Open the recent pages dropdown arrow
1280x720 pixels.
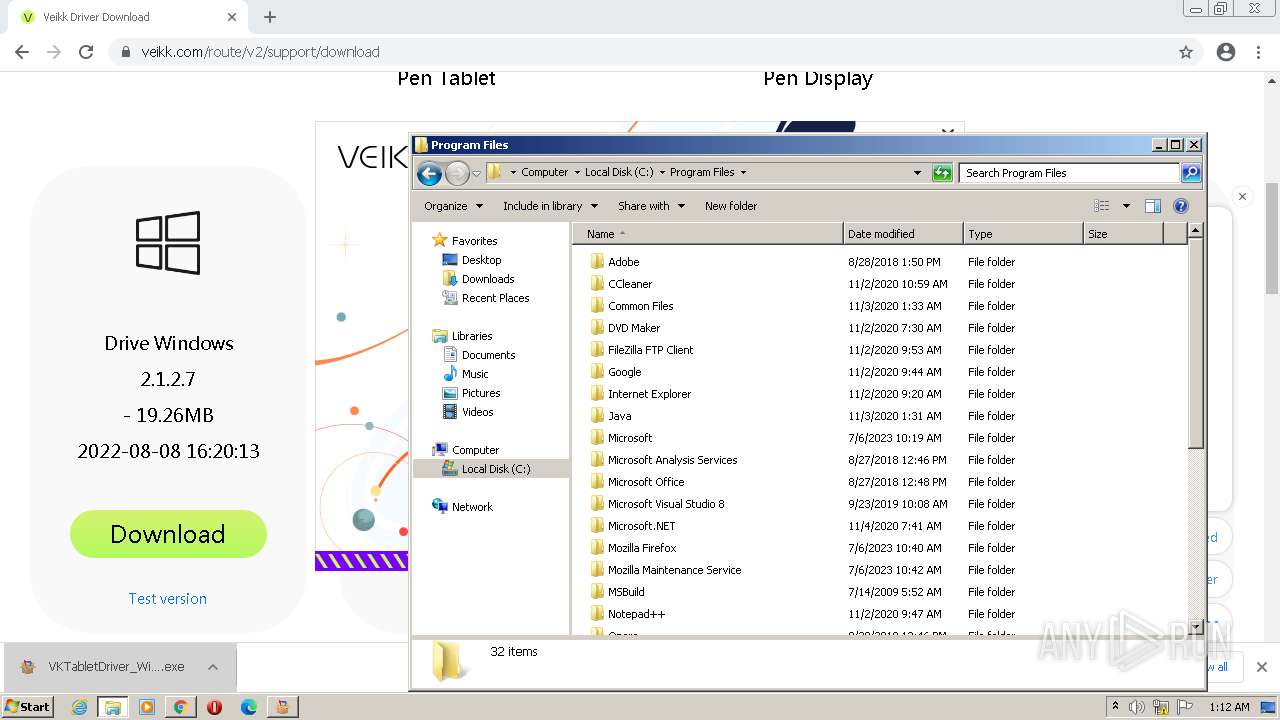[x=477, y=173]
